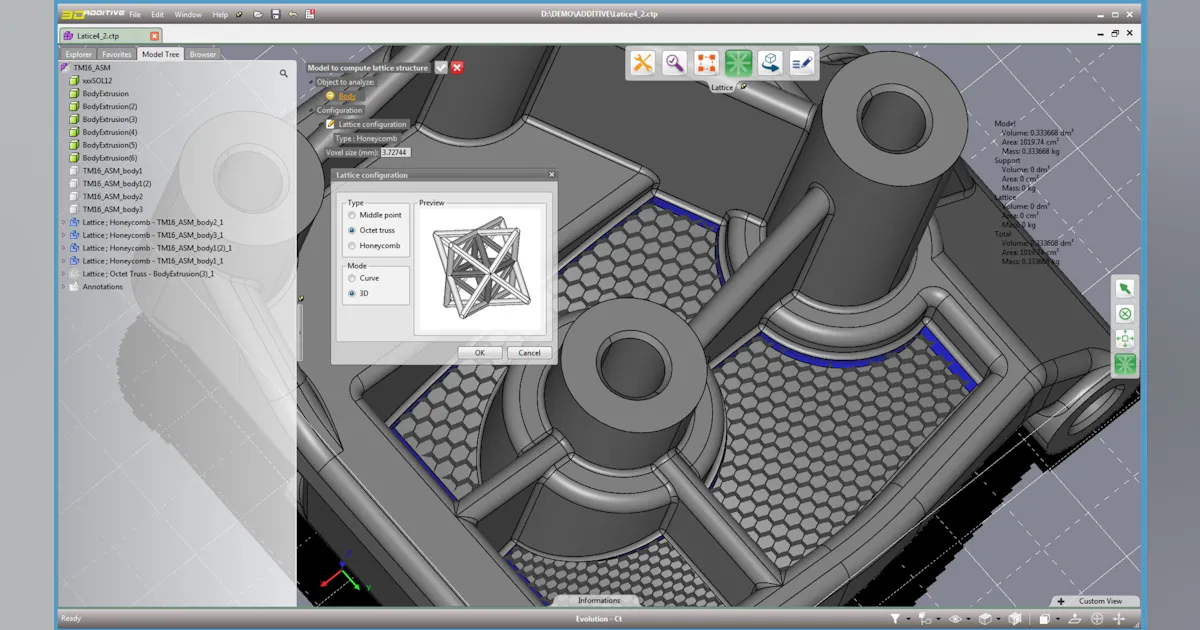Select BodyExtrusion(4) in model tree
Screen dimensions: 1200x630
click(x=110, y=132)
